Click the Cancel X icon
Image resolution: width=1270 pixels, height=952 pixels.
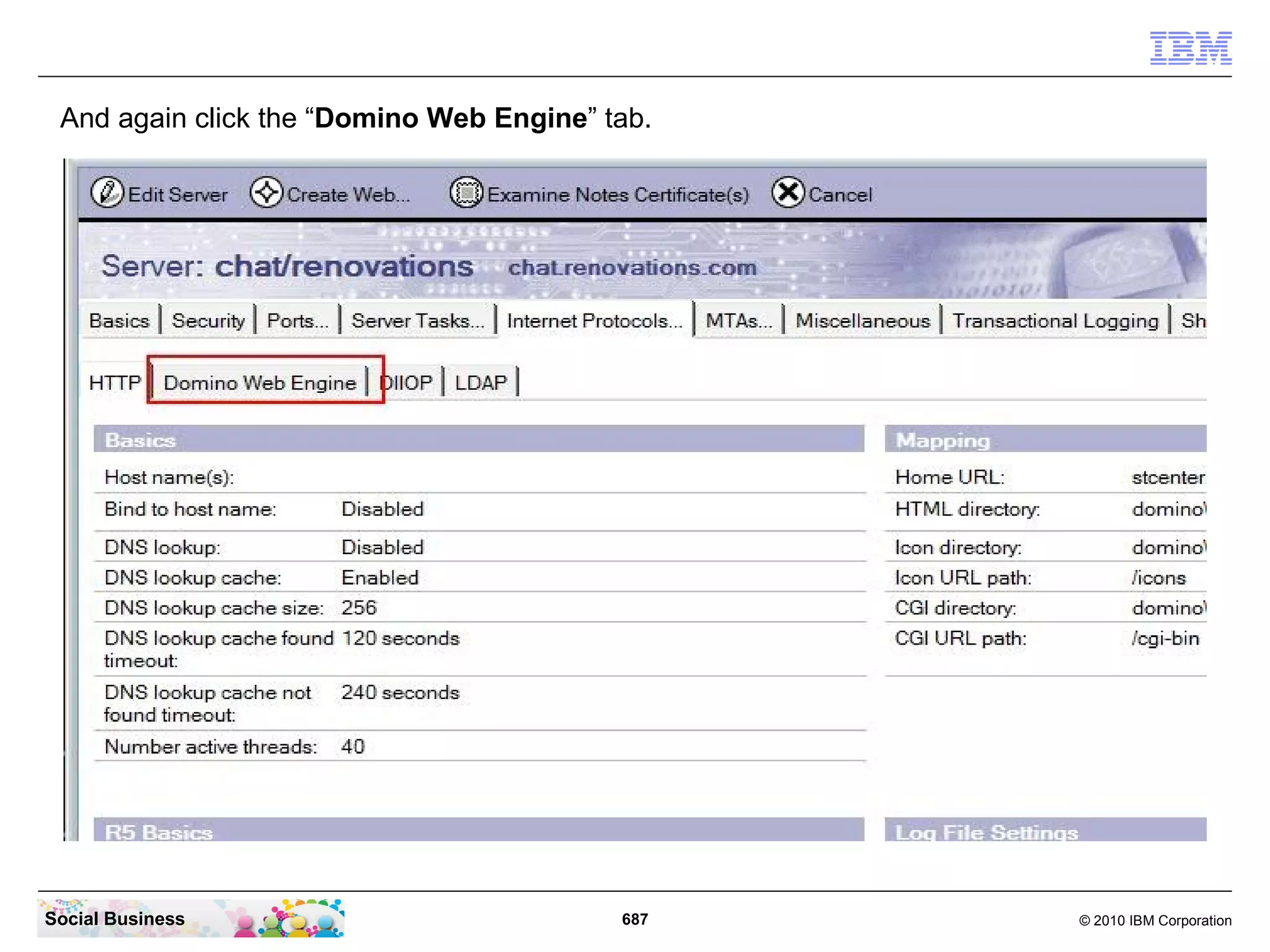click(788, 193)
